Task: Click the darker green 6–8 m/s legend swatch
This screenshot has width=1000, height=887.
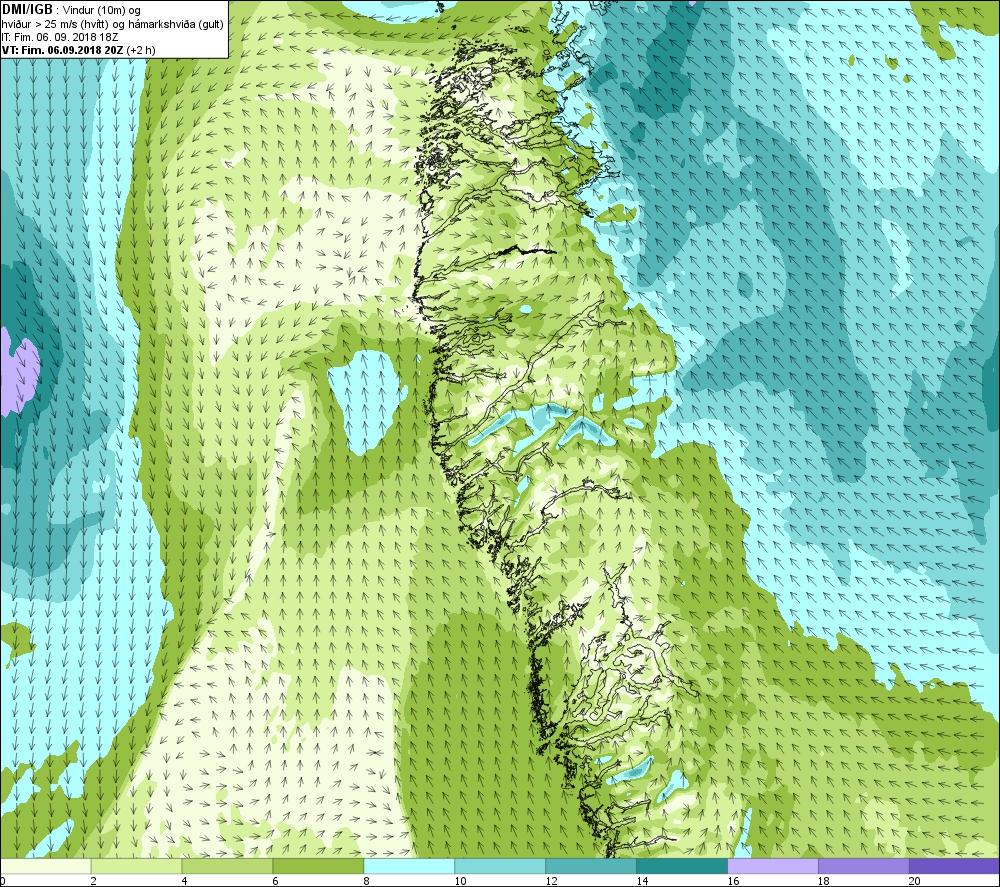Action: coord(318,866)
